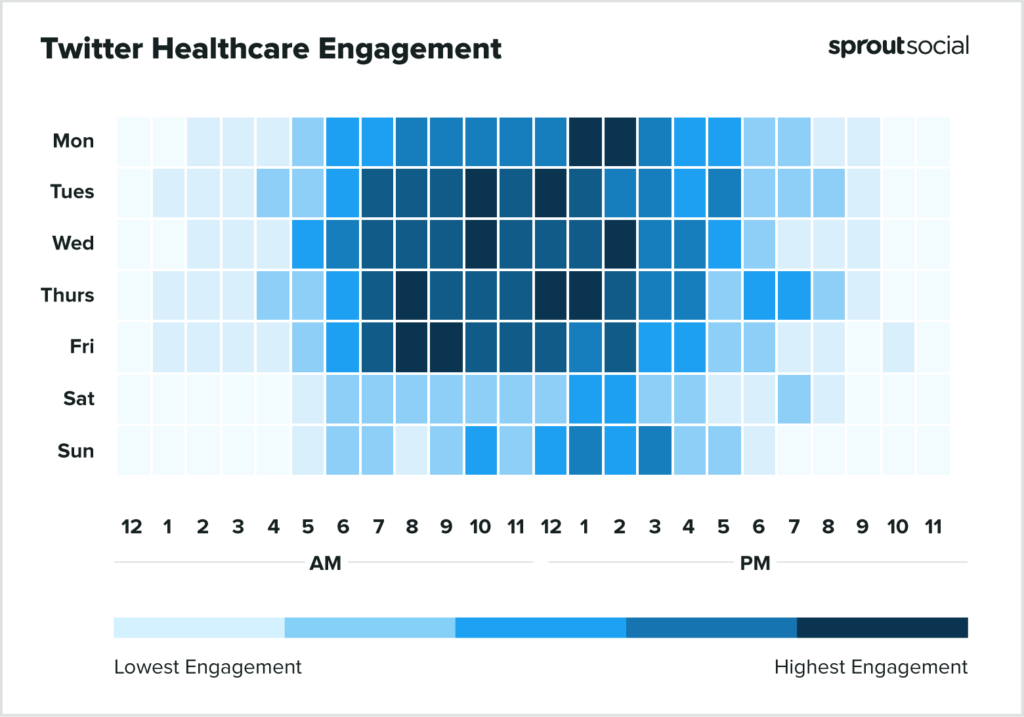Image resolution: width=1024 pixels, height=717 pixels.
Task: Click the PM axis label
Action: [x=755, y=564]
